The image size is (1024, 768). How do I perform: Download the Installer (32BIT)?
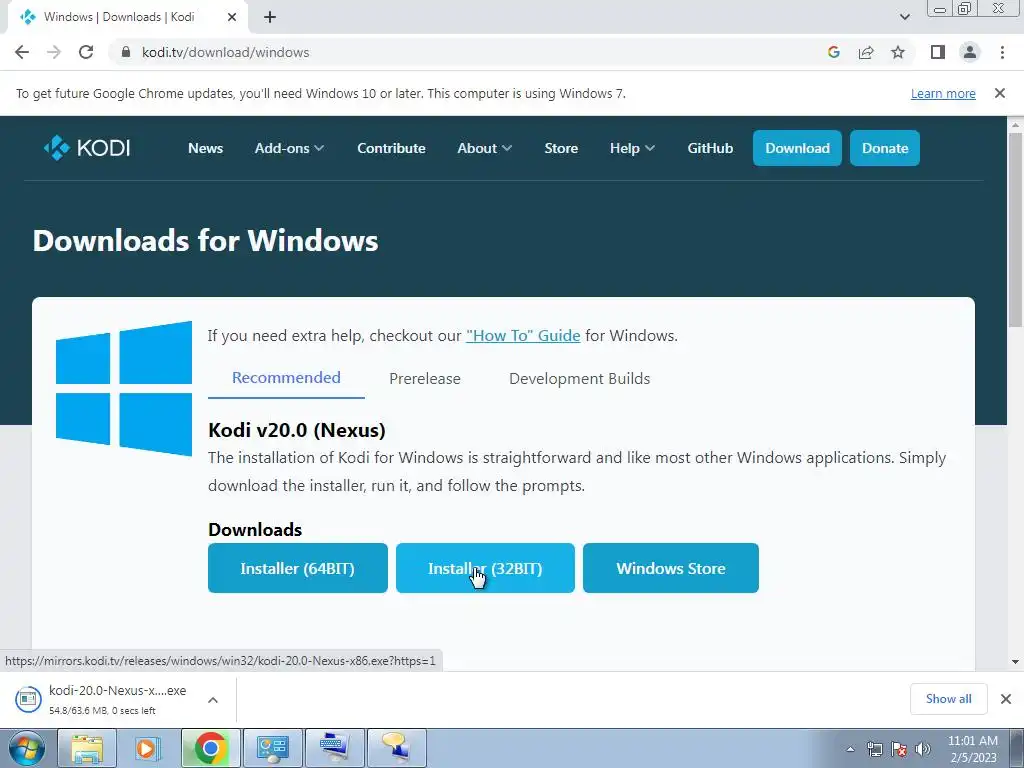[485, 568]
